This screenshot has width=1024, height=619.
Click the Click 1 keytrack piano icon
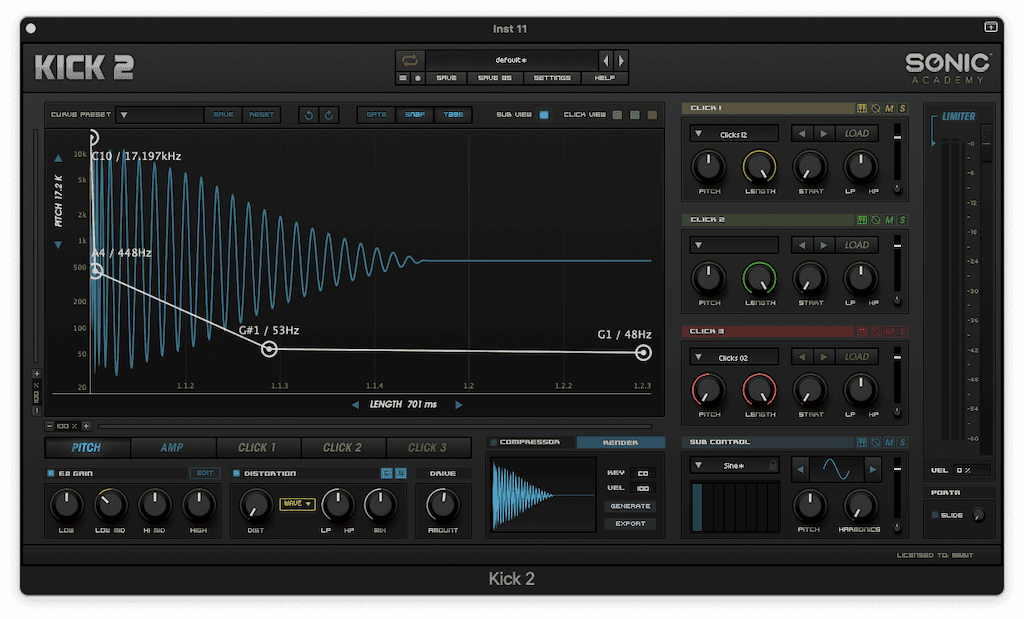click(x=862, y=108)
